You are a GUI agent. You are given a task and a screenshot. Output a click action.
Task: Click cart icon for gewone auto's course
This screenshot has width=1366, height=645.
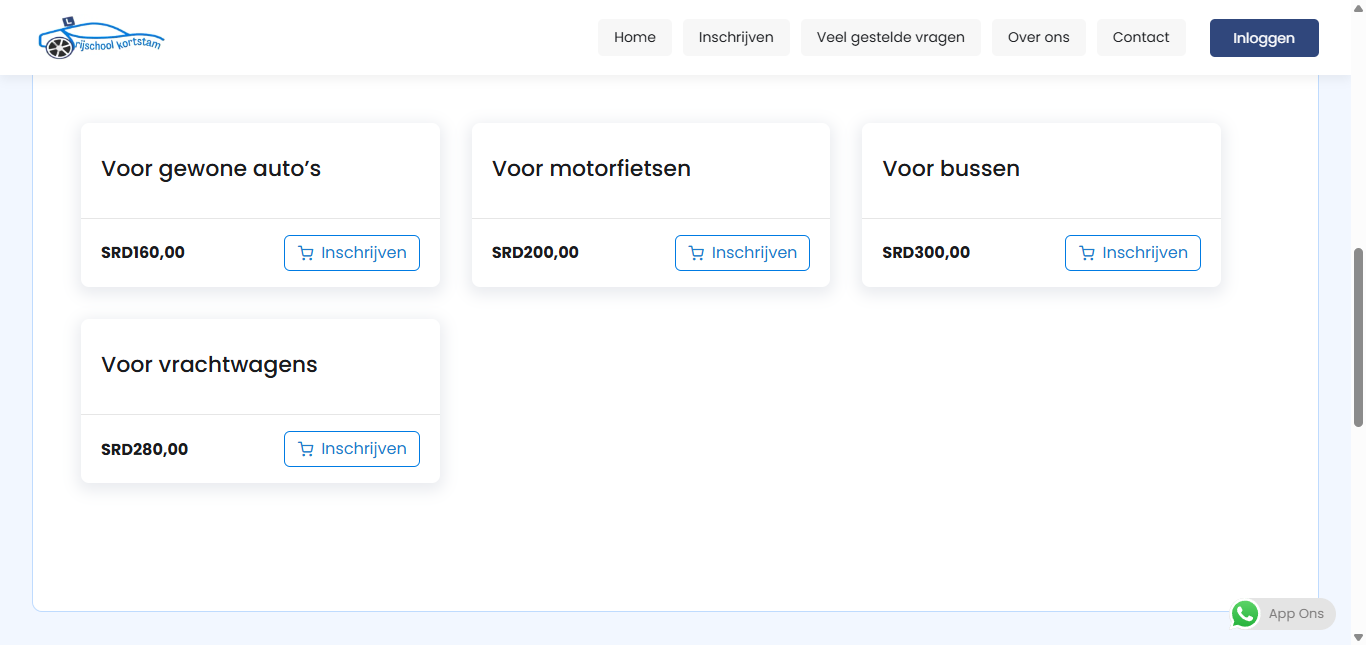(306, 253)
